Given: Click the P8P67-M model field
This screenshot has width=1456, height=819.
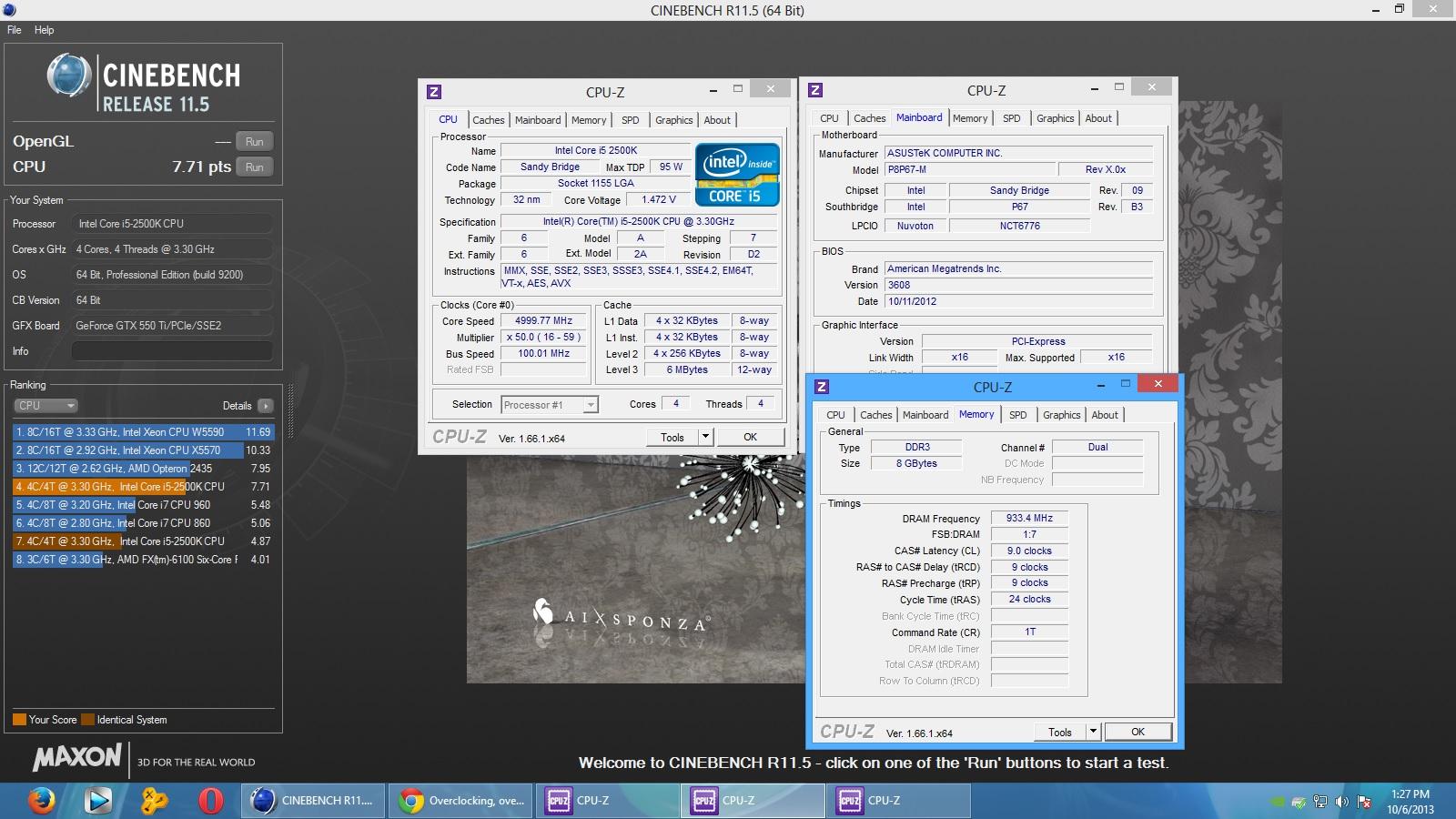Looking at the screenshot, I should pos(969,170).
